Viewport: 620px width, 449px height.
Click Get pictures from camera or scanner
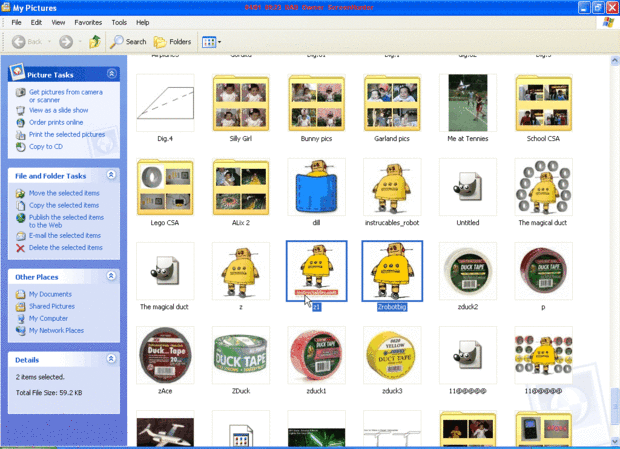point(66,96)
